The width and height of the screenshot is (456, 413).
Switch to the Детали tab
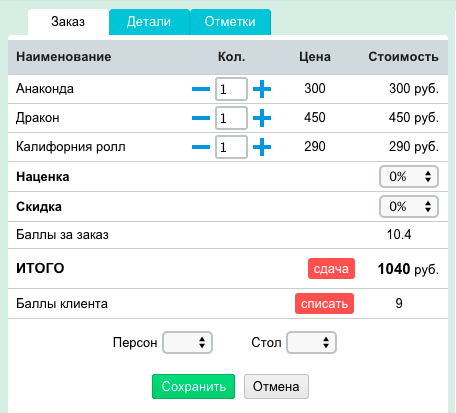pos(149,22)
